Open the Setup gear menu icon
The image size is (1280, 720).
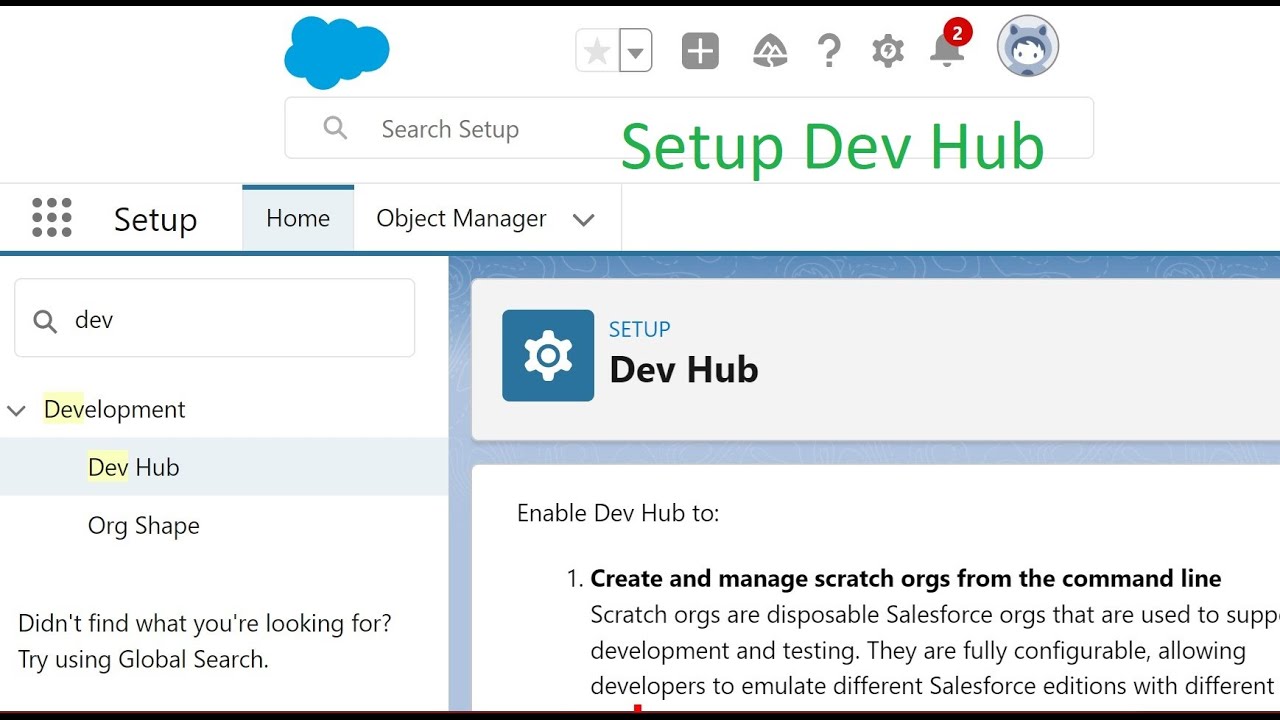(x=888, y=51)
